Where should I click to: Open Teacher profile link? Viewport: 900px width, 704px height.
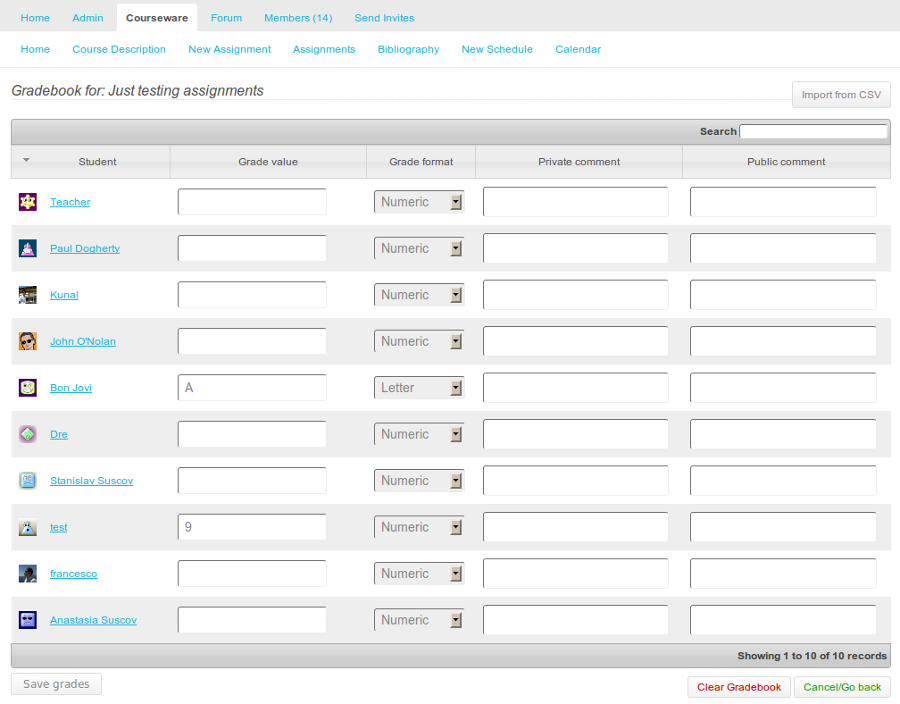tap(70, 202)
